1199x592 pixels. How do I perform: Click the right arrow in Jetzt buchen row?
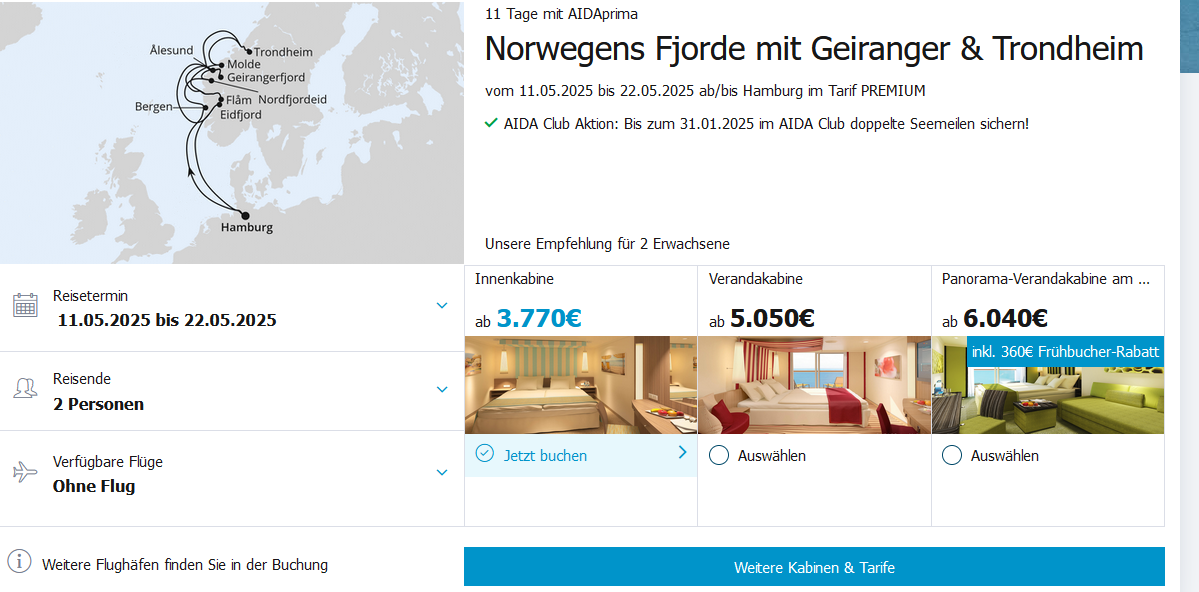tap(682, 453)
